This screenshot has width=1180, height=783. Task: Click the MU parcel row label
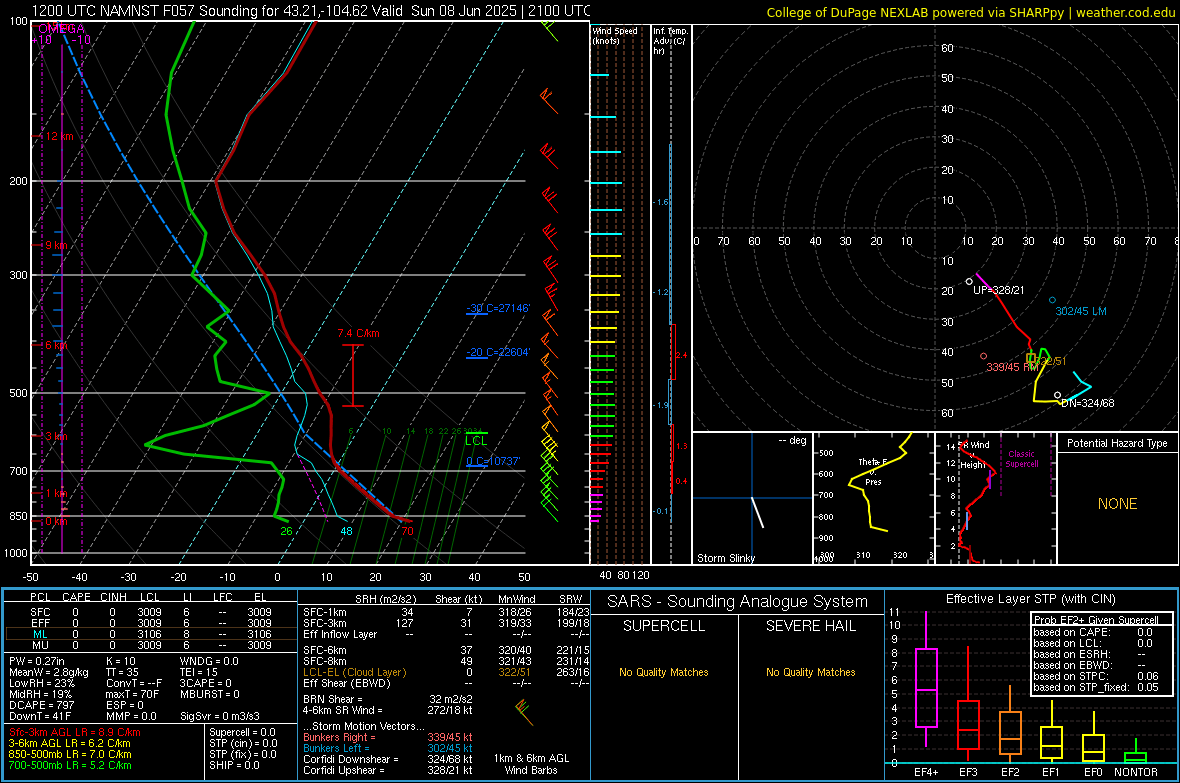point(40,644)
